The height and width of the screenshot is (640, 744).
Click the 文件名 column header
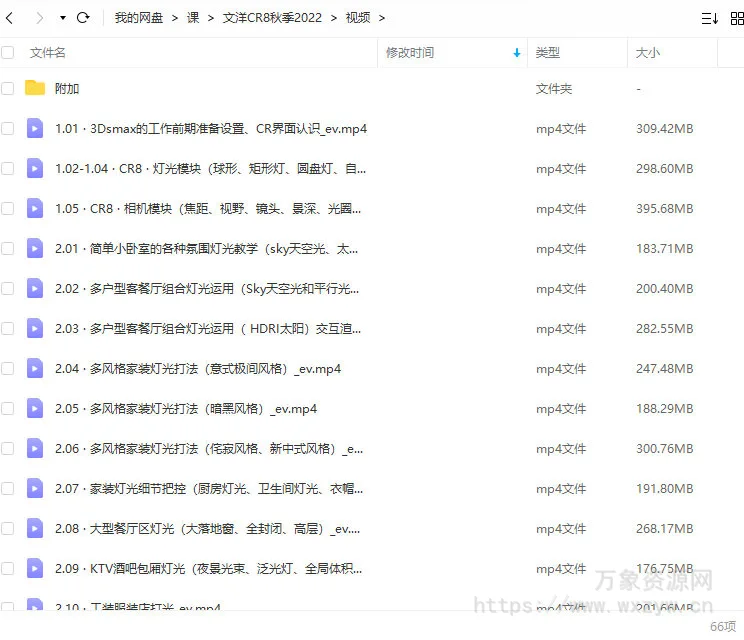point(48,53)
